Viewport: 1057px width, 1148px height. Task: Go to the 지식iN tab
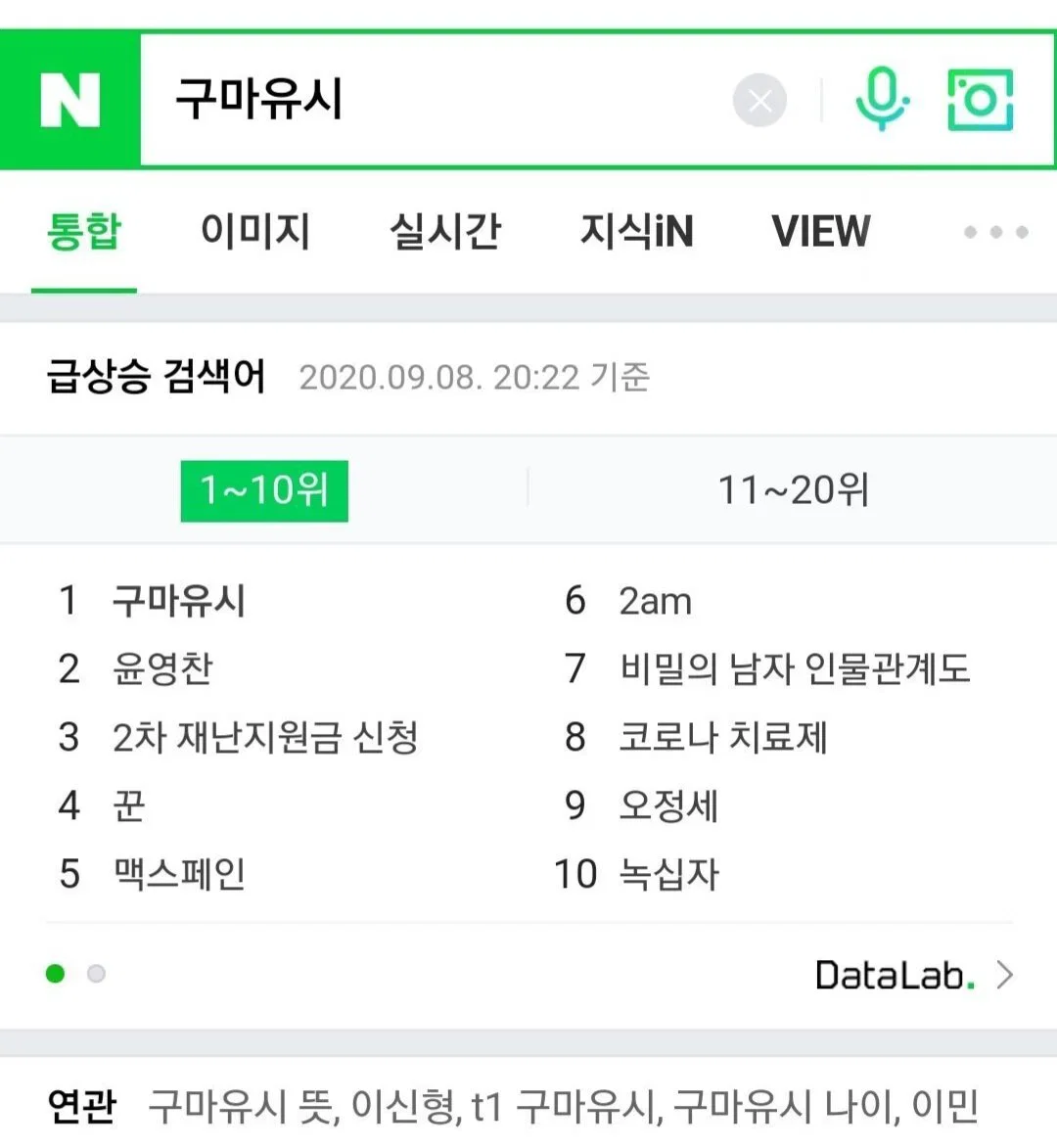pos(636,231)
